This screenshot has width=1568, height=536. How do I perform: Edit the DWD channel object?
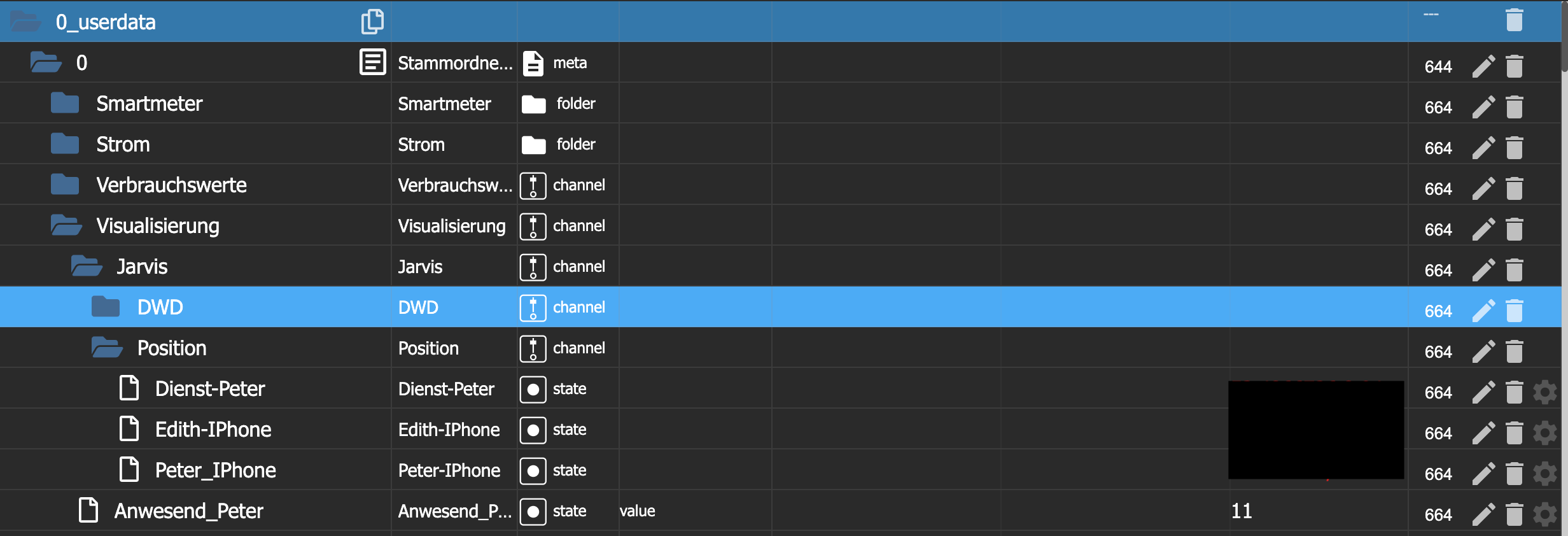[x=1483, y=311]
